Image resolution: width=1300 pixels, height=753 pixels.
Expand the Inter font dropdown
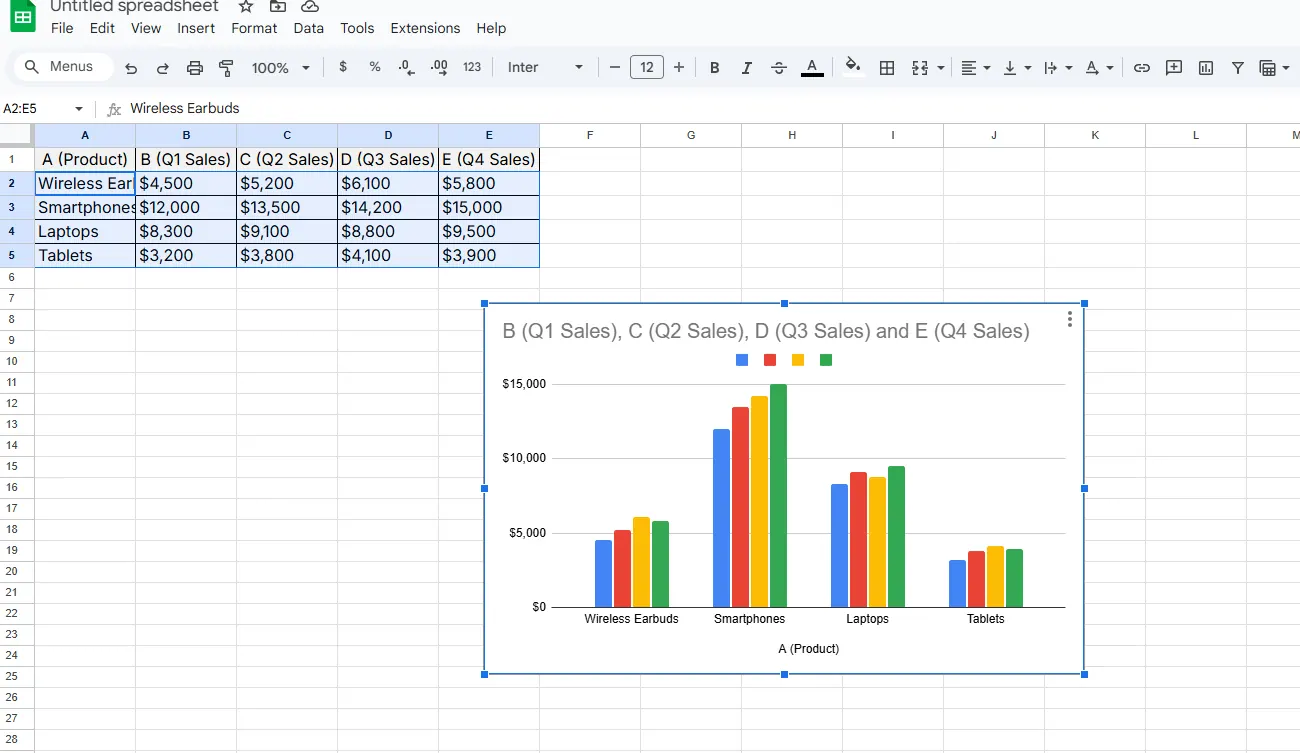tap(545, 67)
